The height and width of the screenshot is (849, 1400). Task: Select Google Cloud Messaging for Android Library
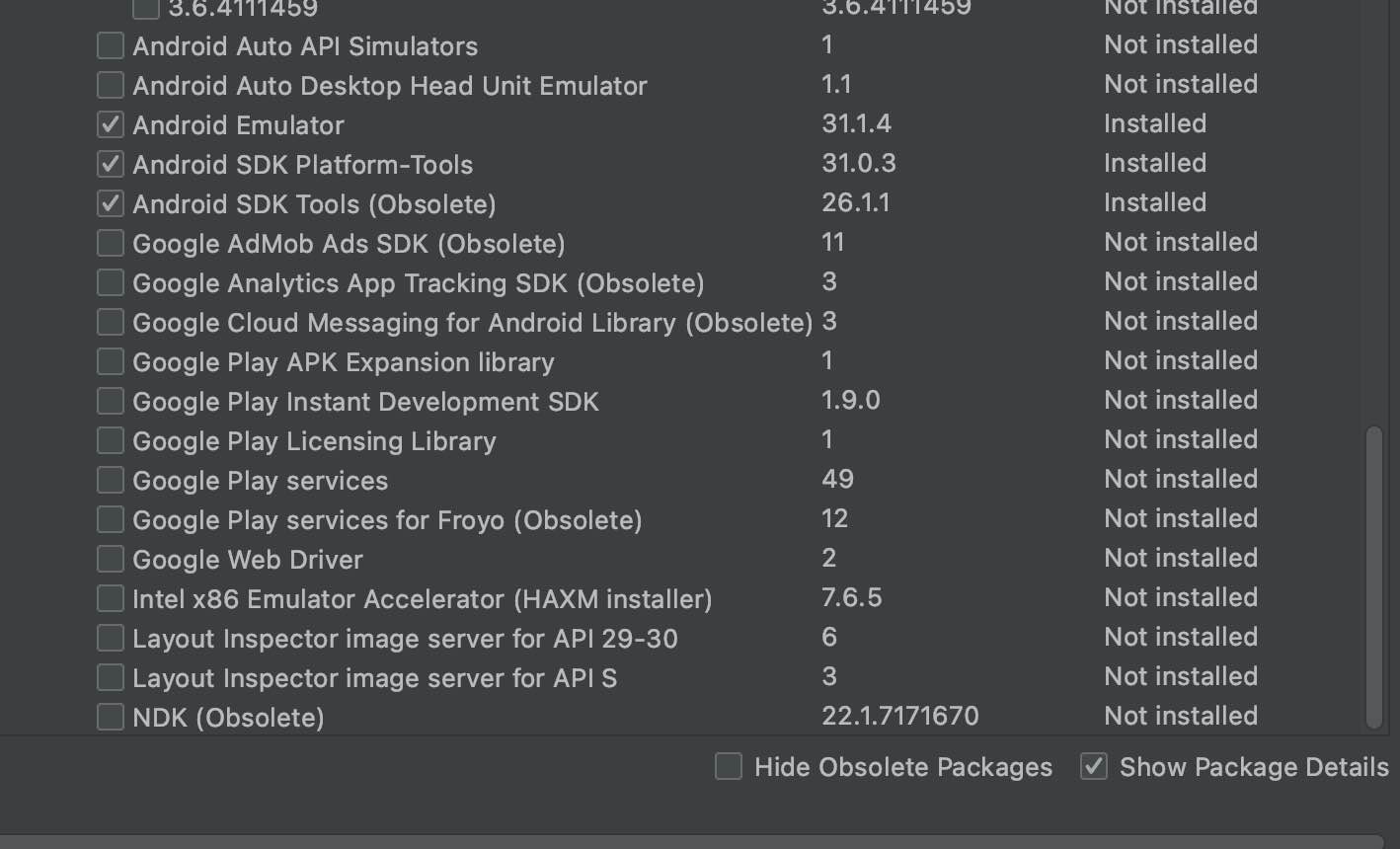111,322
